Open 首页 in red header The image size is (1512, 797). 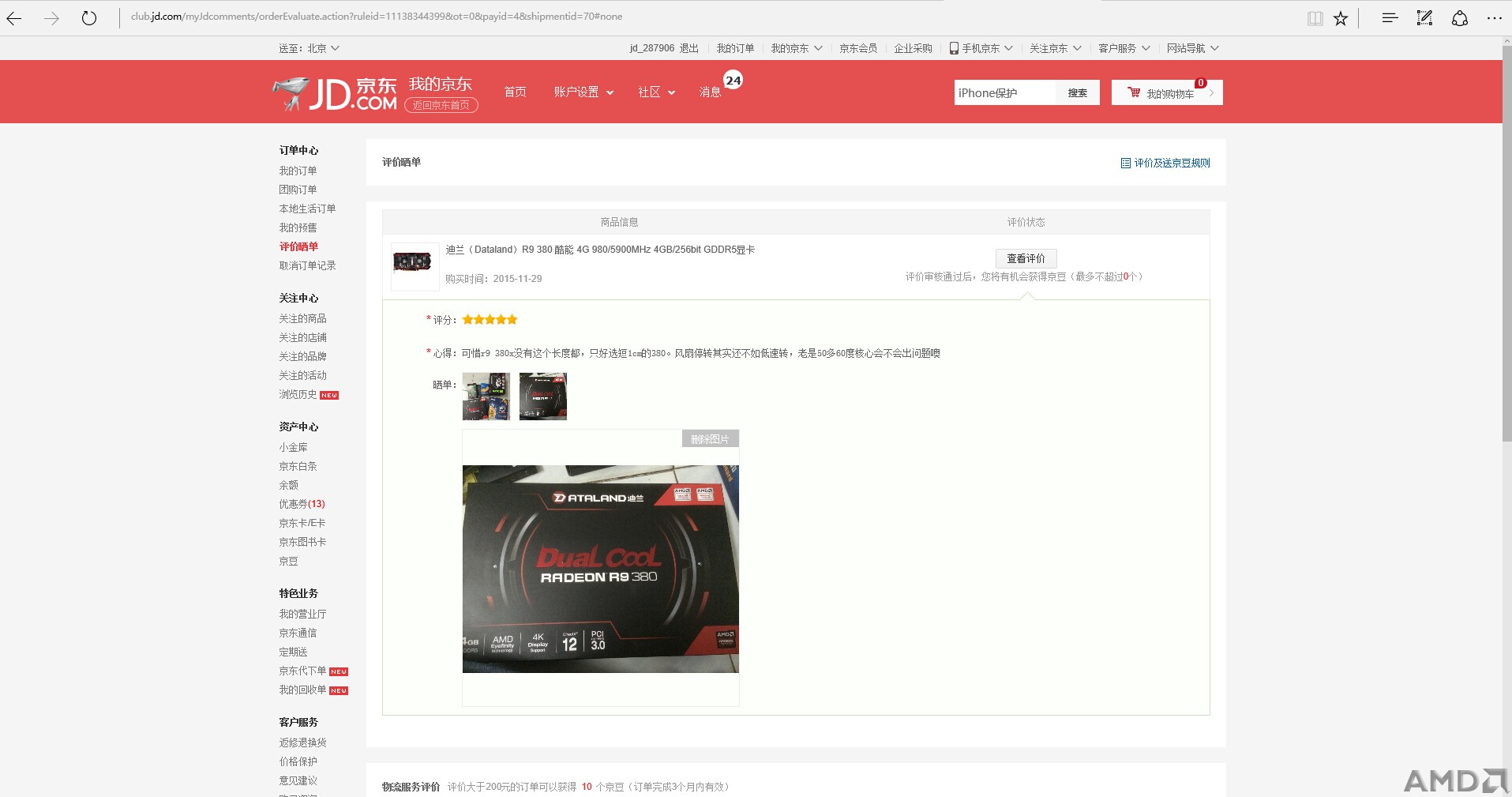(x=515, y=92)
